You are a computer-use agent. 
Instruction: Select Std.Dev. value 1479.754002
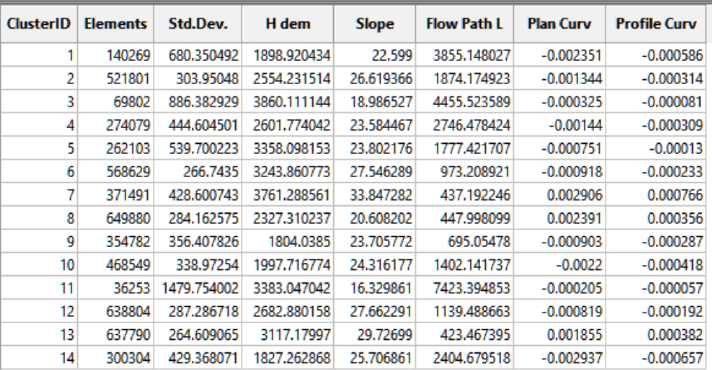click(x=198, y=288)
